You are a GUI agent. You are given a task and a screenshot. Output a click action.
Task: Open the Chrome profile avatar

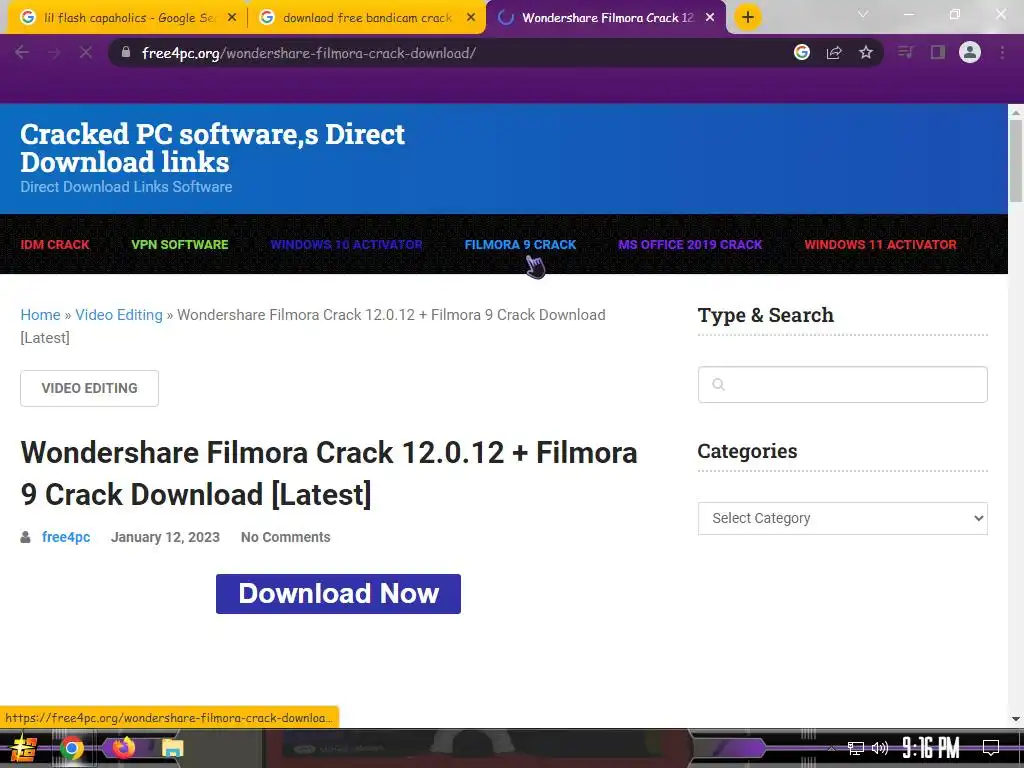point(970,52)
